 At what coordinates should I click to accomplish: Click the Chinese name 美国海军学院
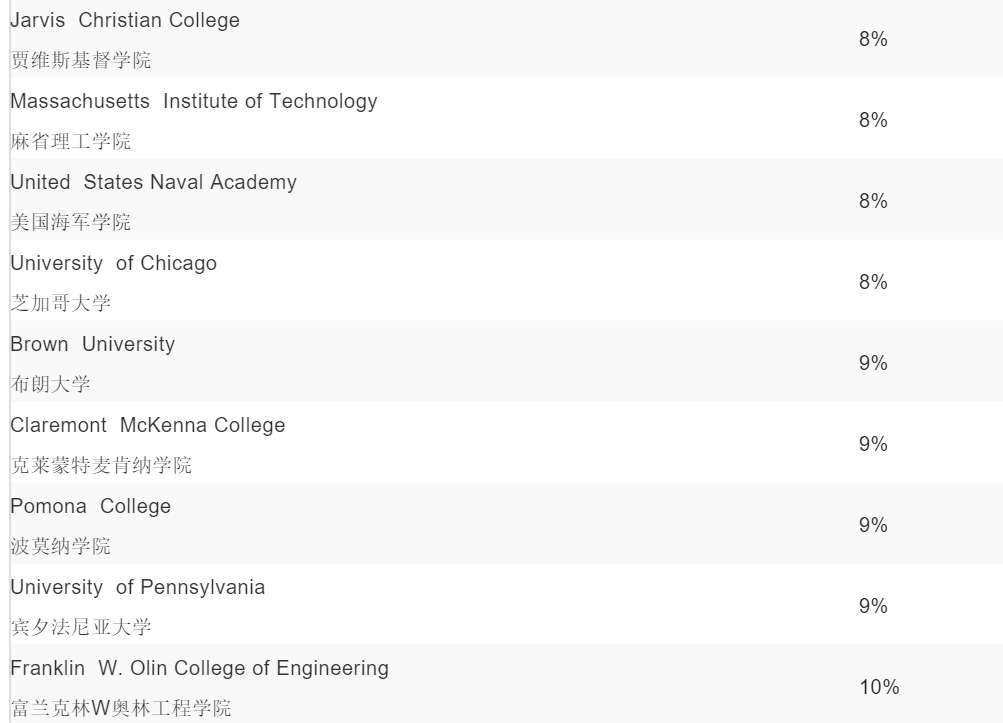[70, 223]
